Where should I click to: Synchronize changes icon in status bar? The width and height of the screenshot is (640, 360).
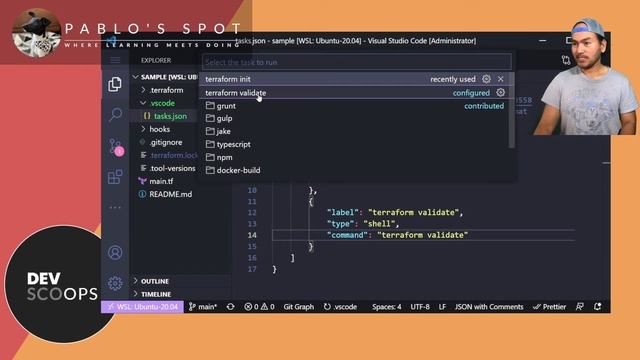(230, 307)
